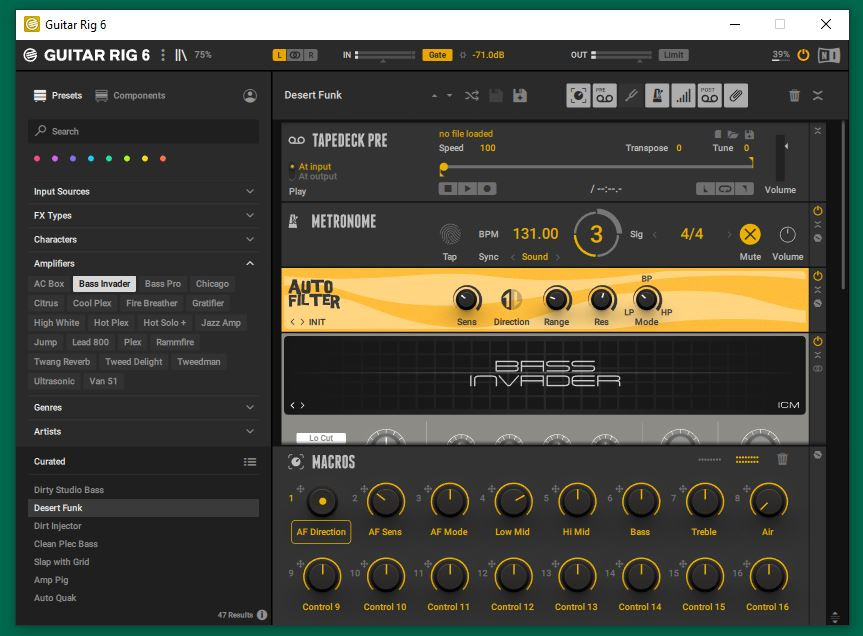The image size is (863, 636).
Task: Toggle Tapedeck loop button
Action: point(725,189)
